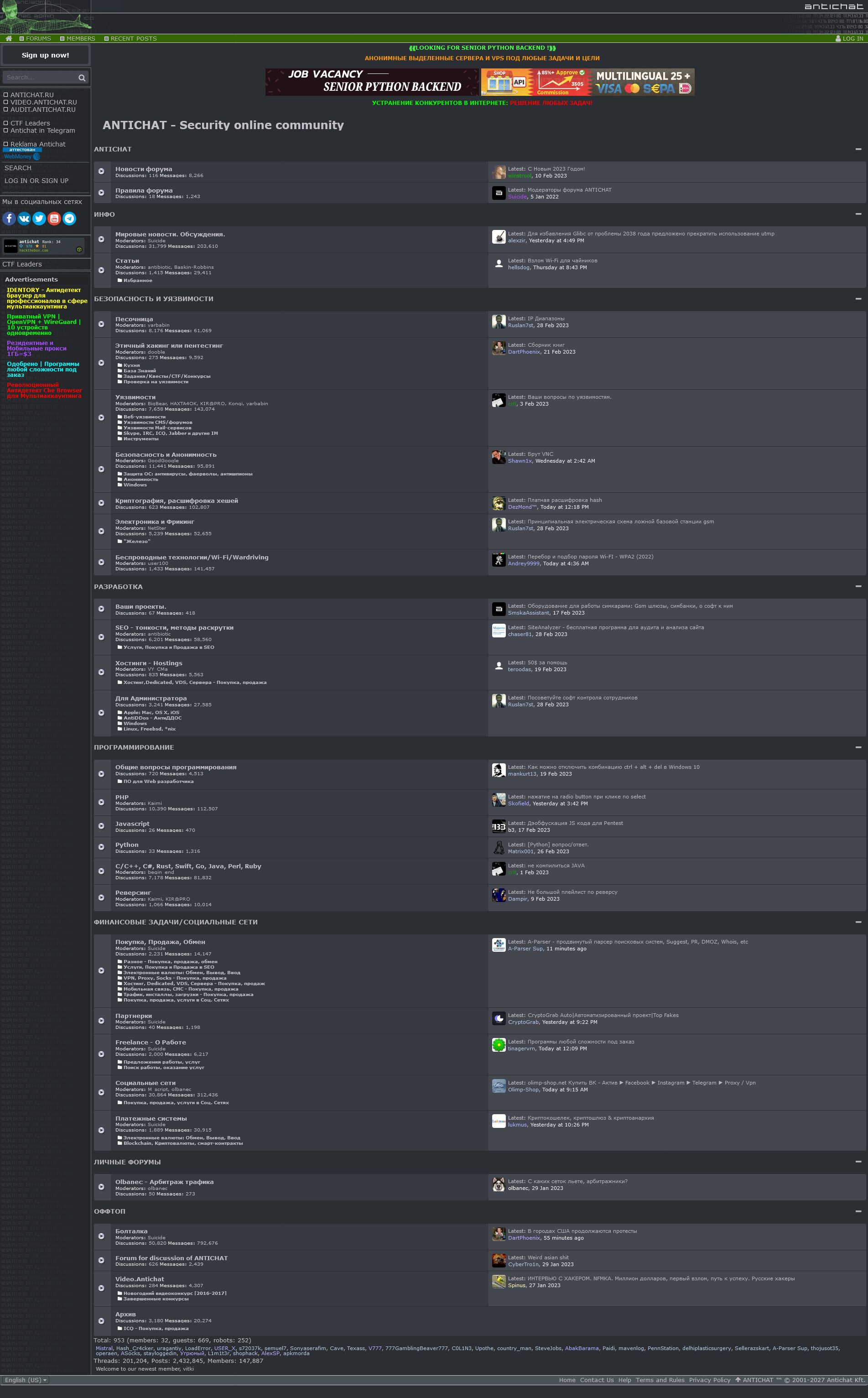Image resolution: width=868 pixels, height=1398 pixels.
Task: Click the play icon beside Новости форума
Action: pyautogui.click(x=101, y=171)
